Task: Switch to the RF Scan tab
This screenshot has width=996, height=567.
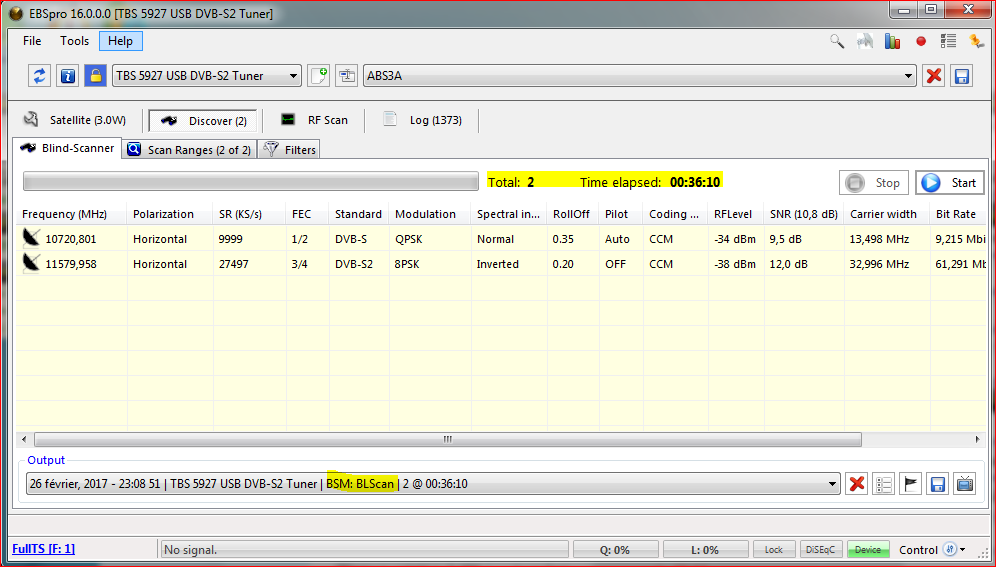Action: (x=315, y=120)
